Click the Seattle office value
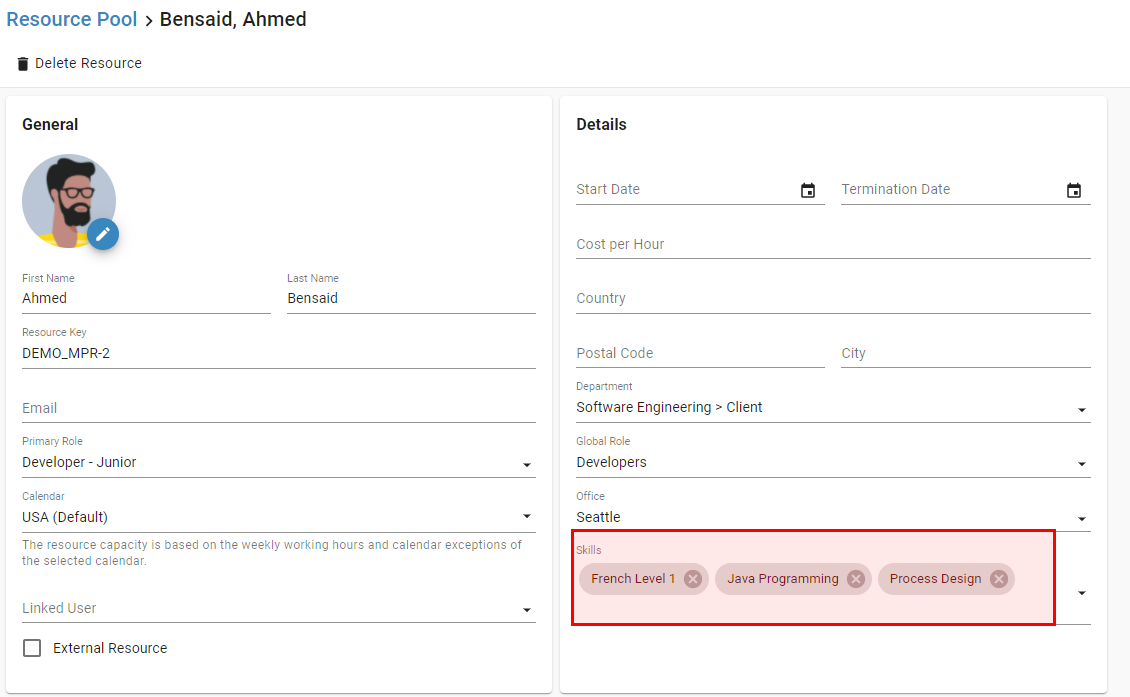 (598, 517)
